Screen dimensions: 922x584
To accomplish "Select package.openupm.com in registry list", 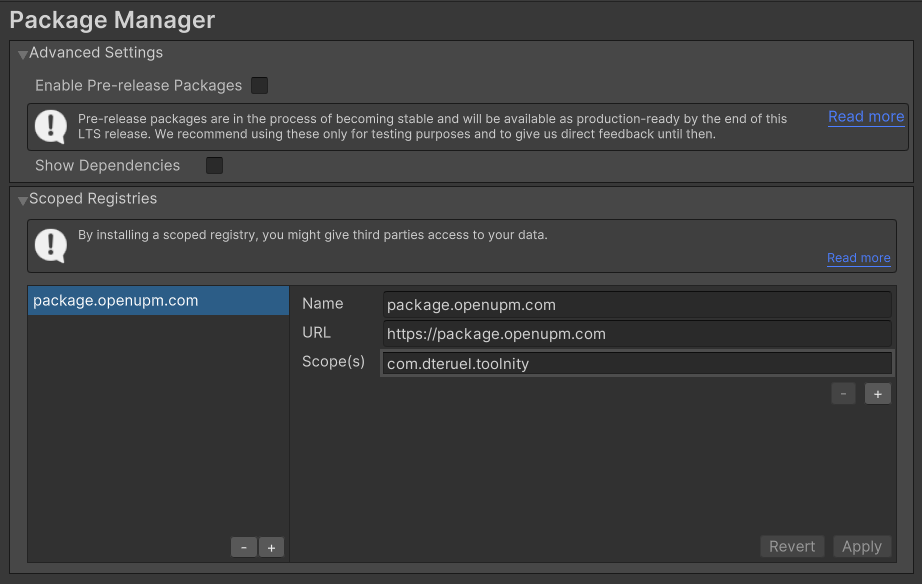I will click(x=158, y=301).
